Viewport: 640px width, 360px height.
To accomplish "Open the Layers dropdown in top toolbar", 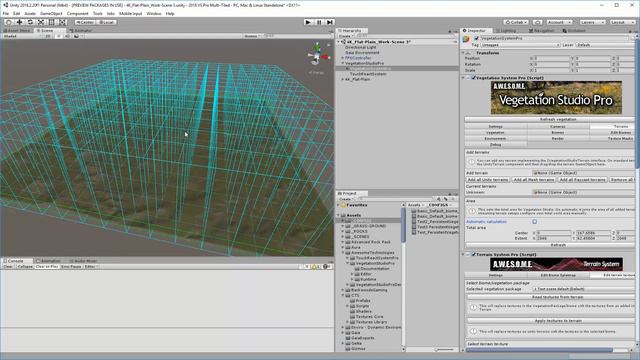I will coord(592,22).
